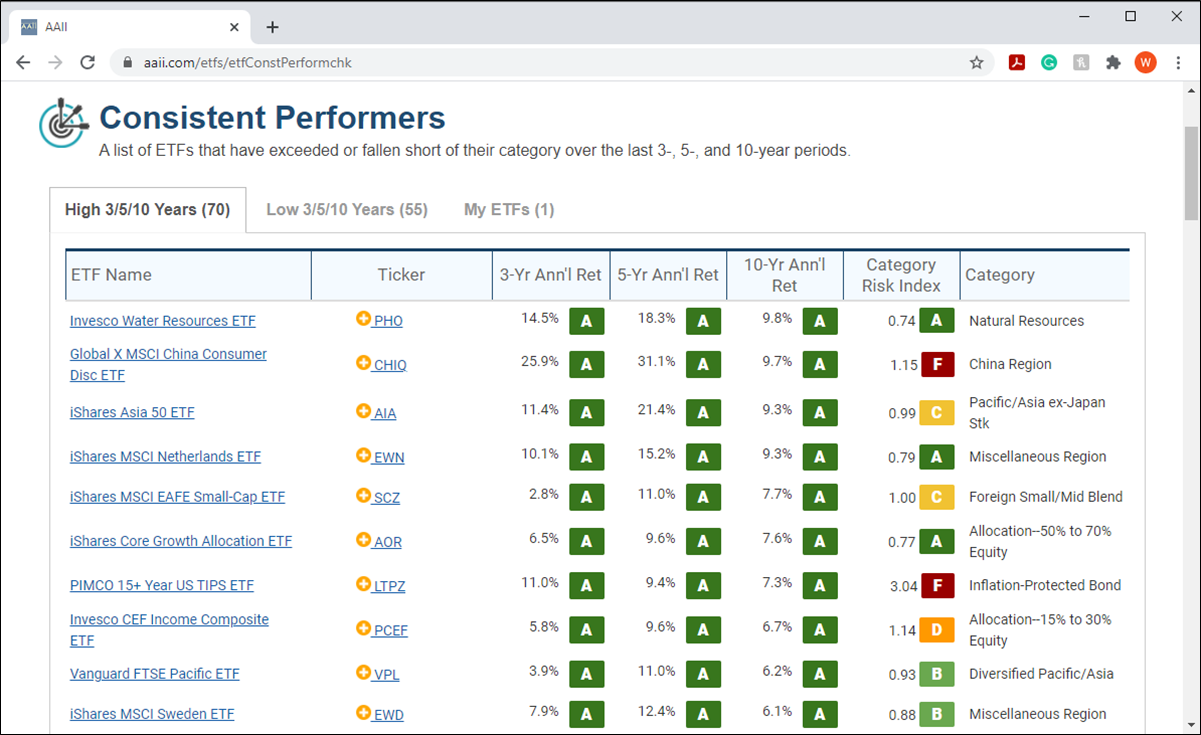
Task: Click the 25.9% 3-year return value
Action: coord(540,362)
